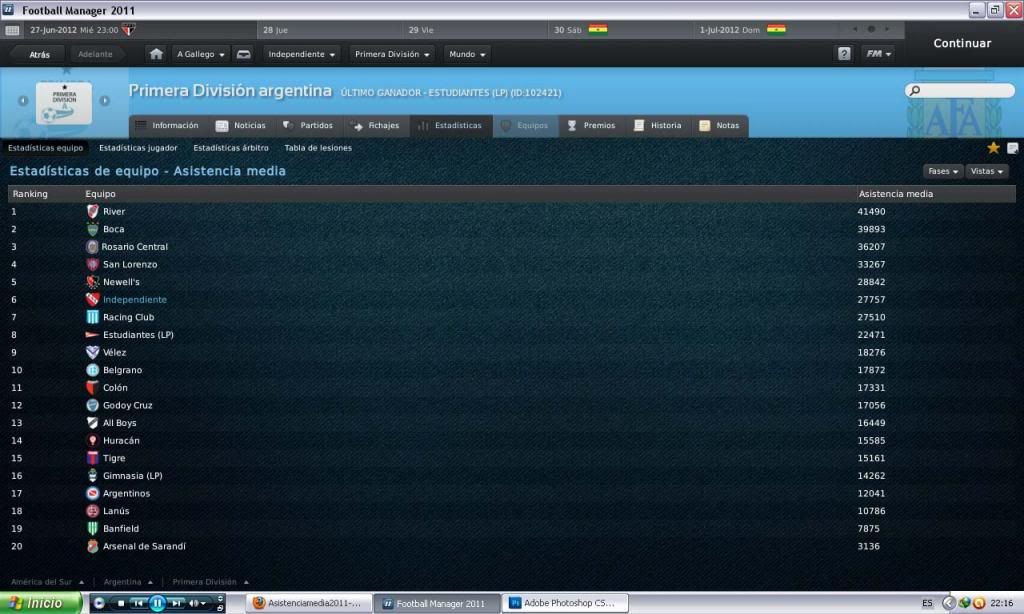This screenshot has width=1024, height=614.
Task: Click the Independiente club badge
Action: point(93,300)
